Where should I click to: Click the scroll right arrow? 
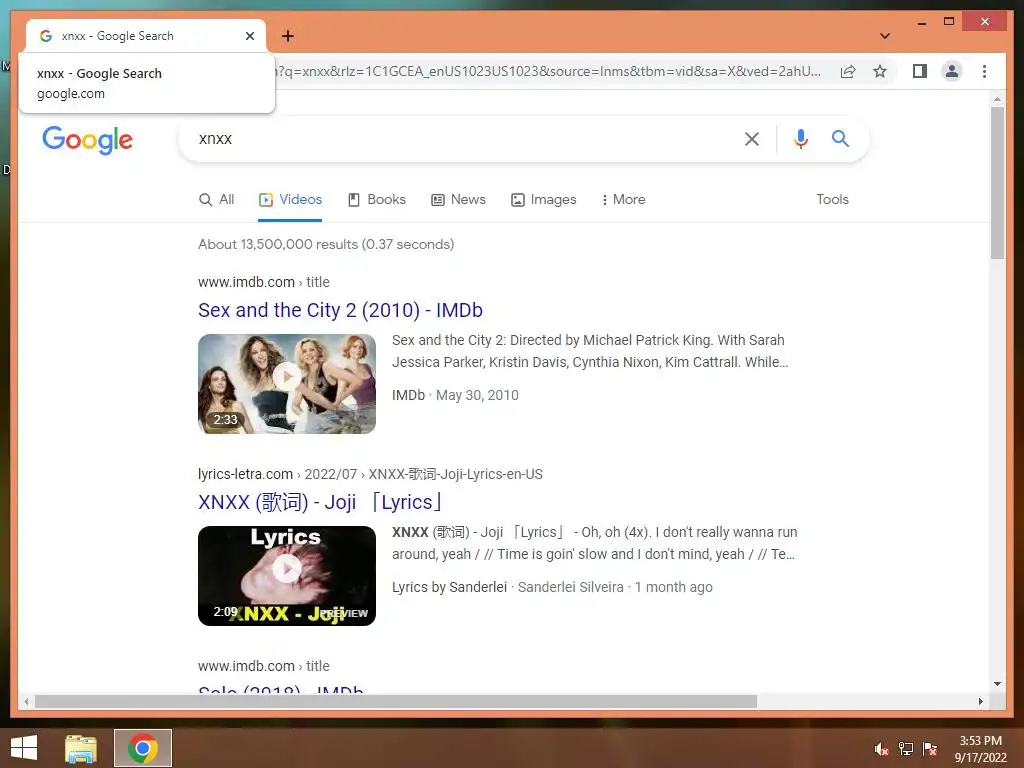tap(980, 701)
